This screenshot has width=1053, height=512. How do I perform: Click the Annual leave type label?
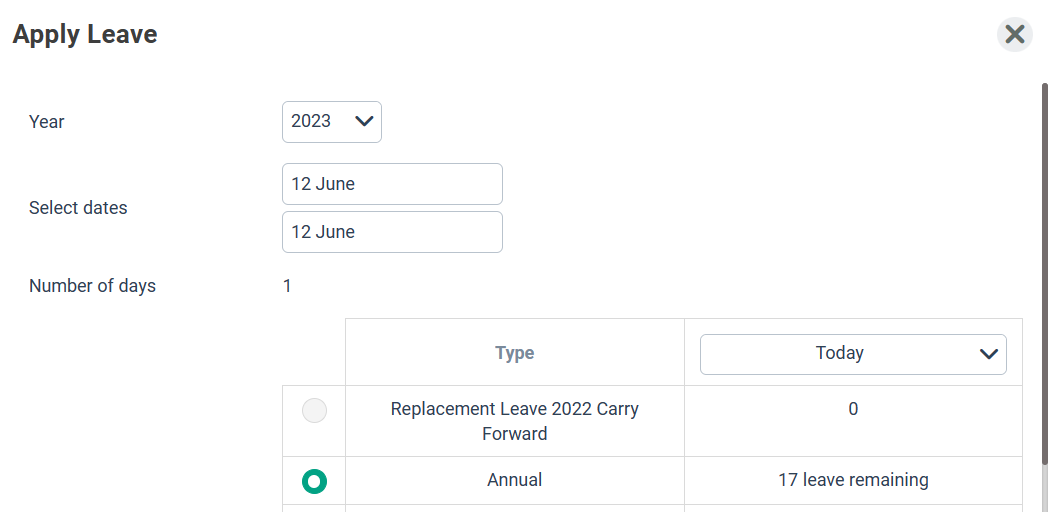pos(514,481)
